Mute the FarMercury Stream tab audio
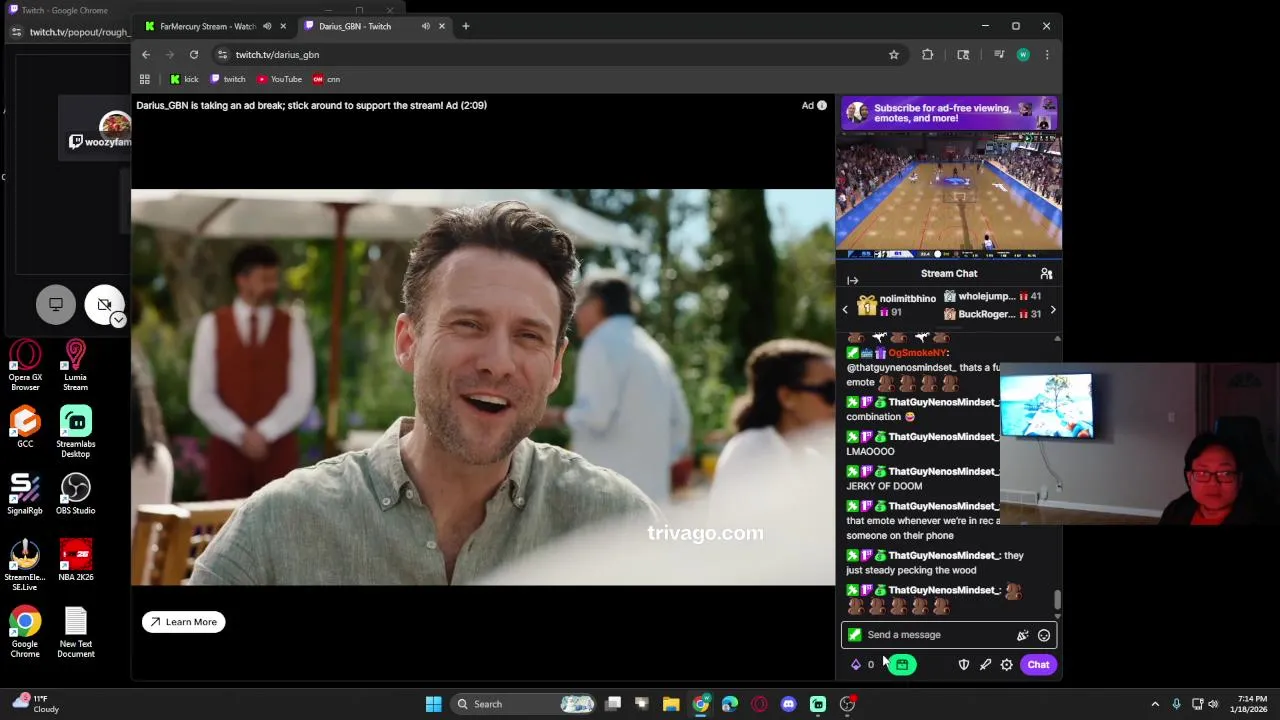Screen dimensions: 1280x720 (x=267, y=26)
